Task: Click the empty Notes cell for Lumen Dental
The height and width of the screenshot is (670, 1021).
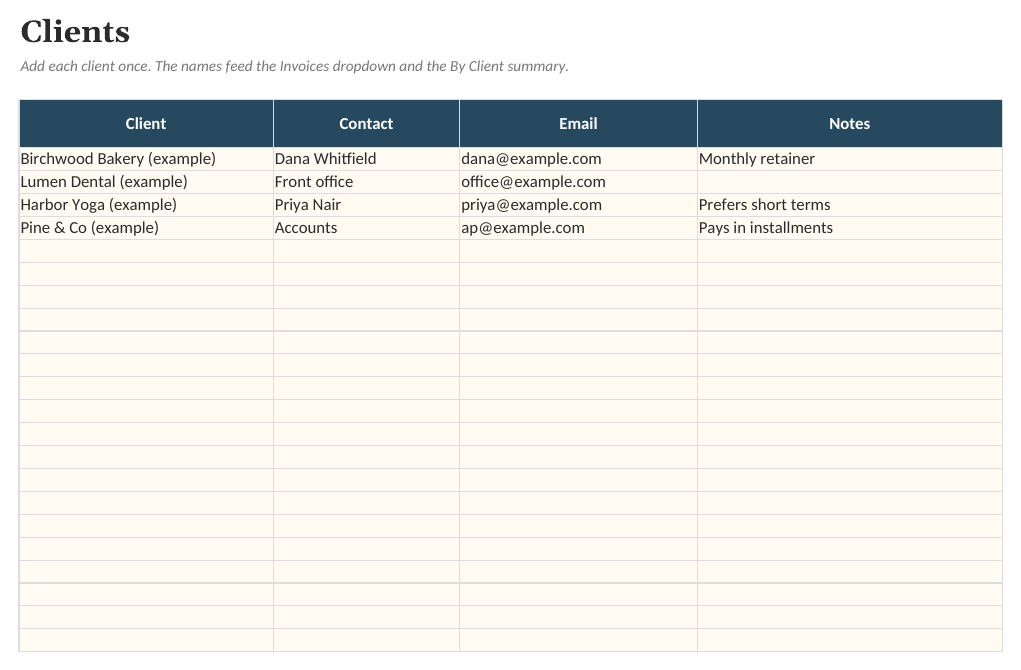Action: 850,182
